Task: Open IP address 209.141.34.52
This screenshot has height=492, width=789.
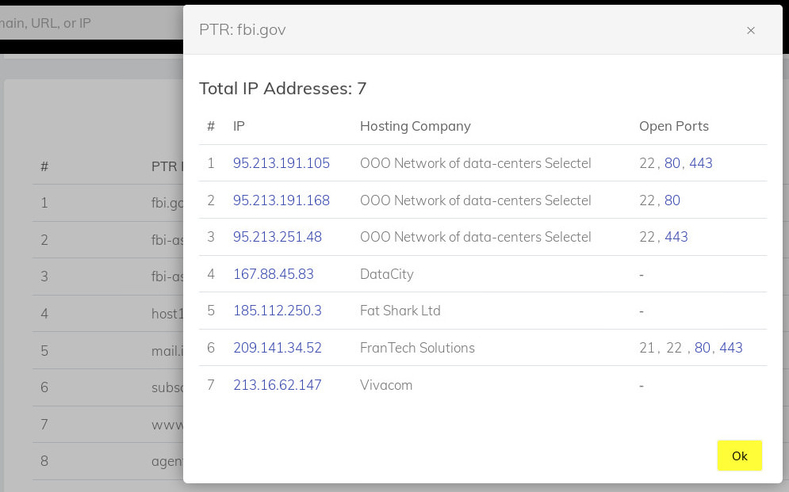Action: [277, 348]
